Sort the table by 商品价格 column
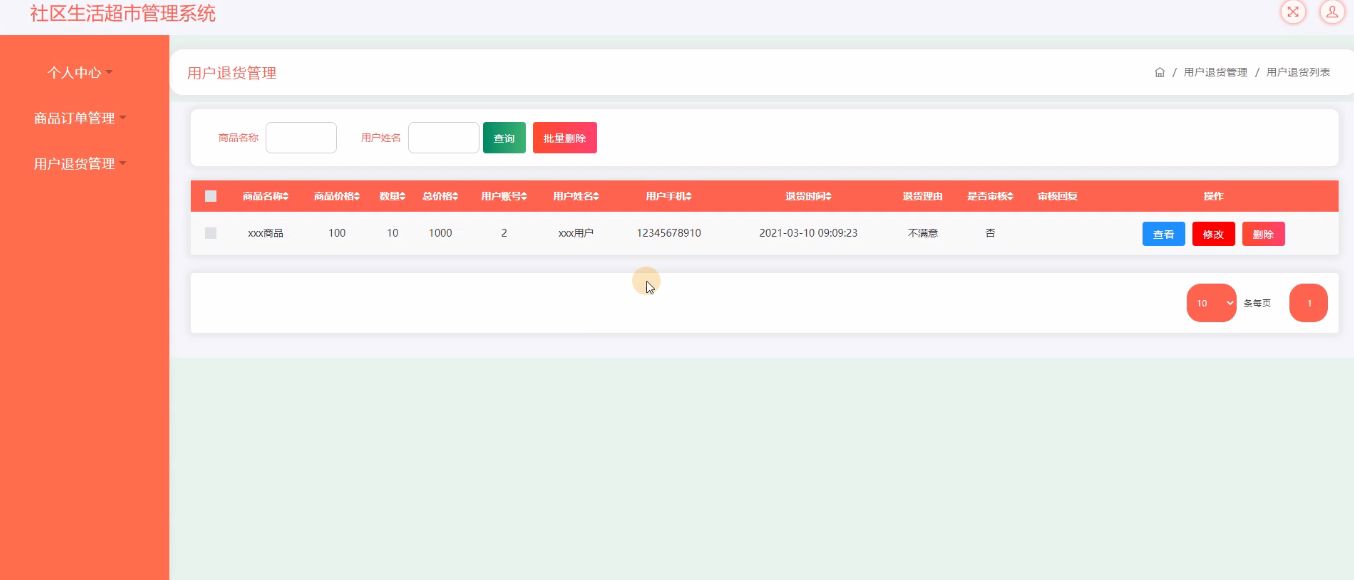This screenshot has height=580, width=1354. click(x=337, y=196)
